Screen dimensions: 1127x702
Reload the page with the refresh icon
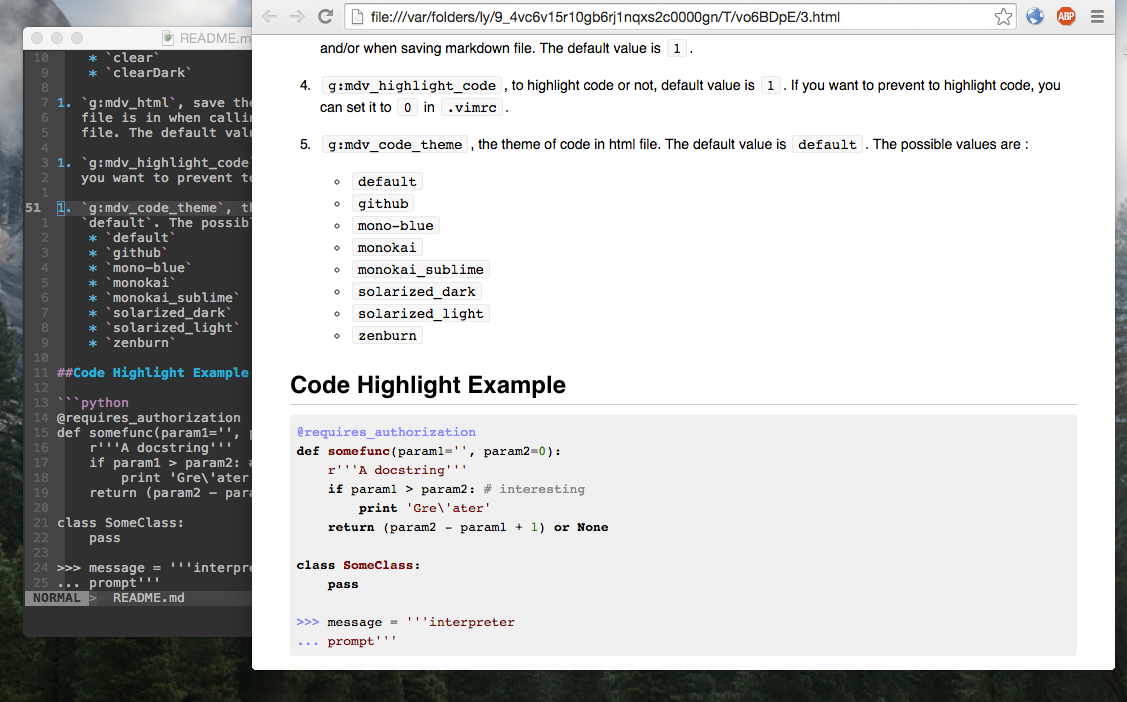click(326, 17)
